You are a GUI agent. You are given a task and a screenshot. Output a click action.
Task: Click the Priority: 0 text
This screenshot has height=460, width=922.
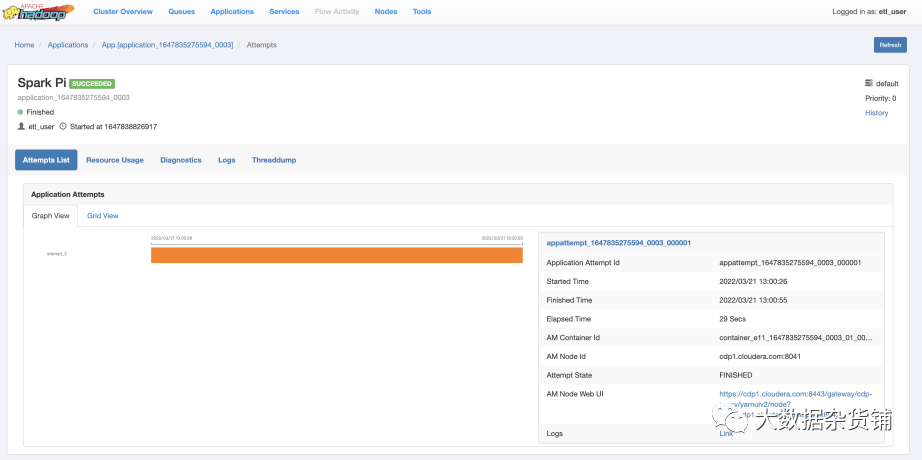(880, 98)
